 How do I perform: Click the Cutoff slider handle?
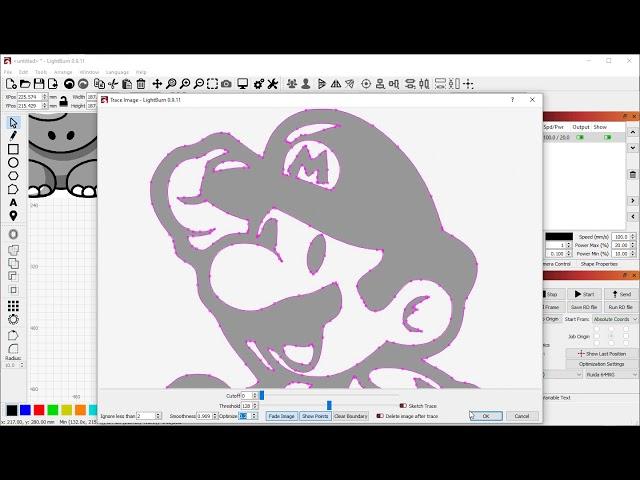pyautogui.click(x=262, y=395)
